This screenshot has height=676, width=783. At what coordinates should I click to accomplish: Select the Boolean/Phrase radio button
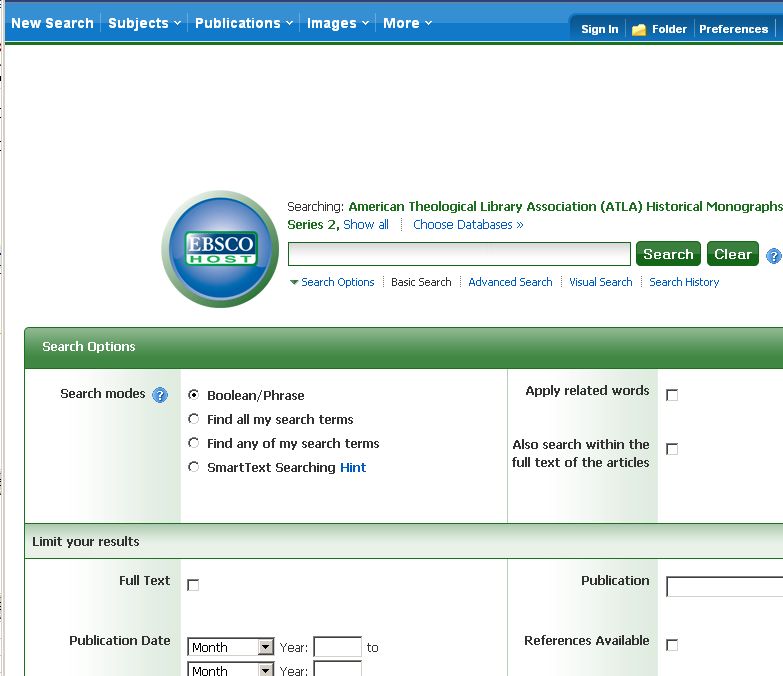pos(194,395)
